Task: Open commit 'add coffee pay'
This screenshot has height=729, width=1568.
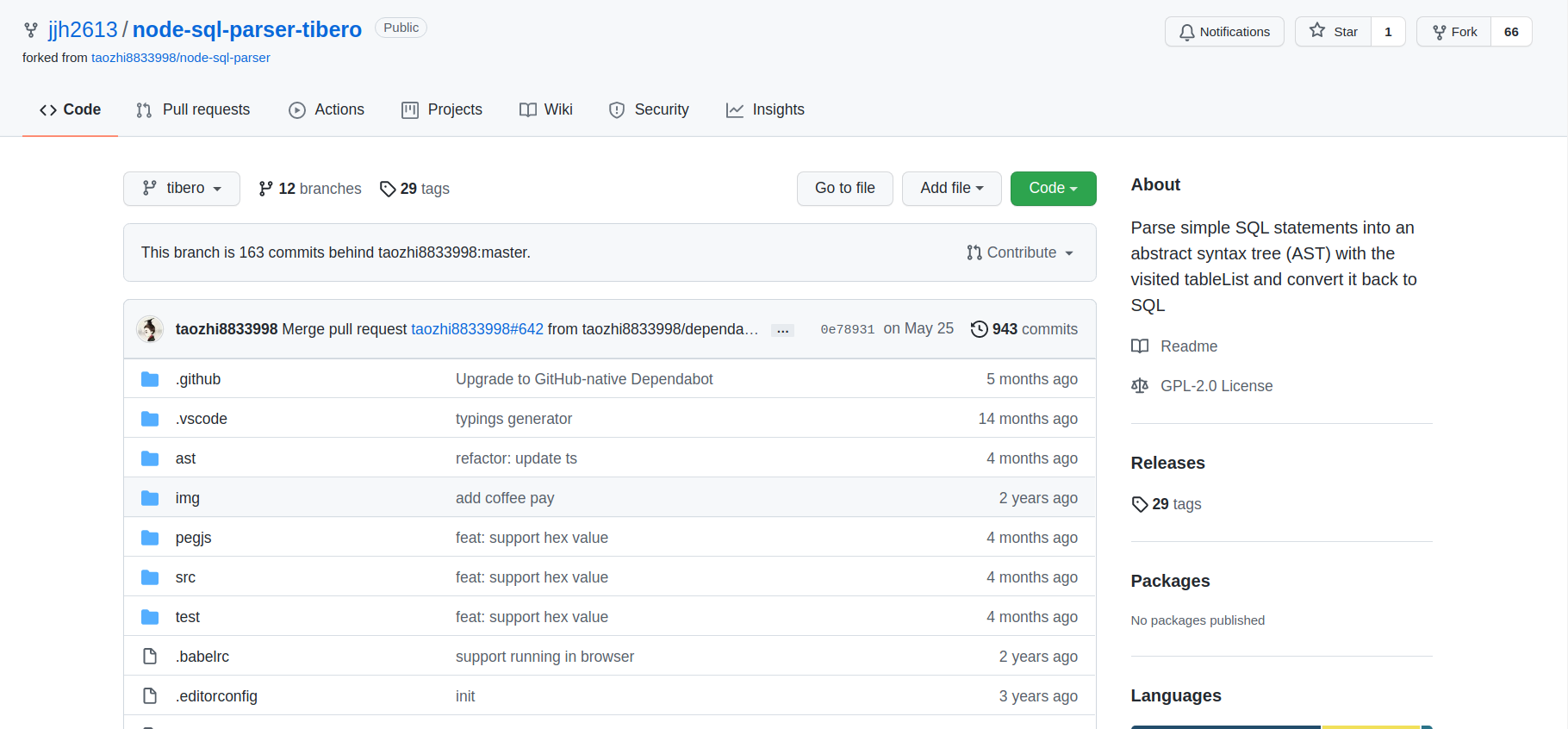Action: [505, 498]
